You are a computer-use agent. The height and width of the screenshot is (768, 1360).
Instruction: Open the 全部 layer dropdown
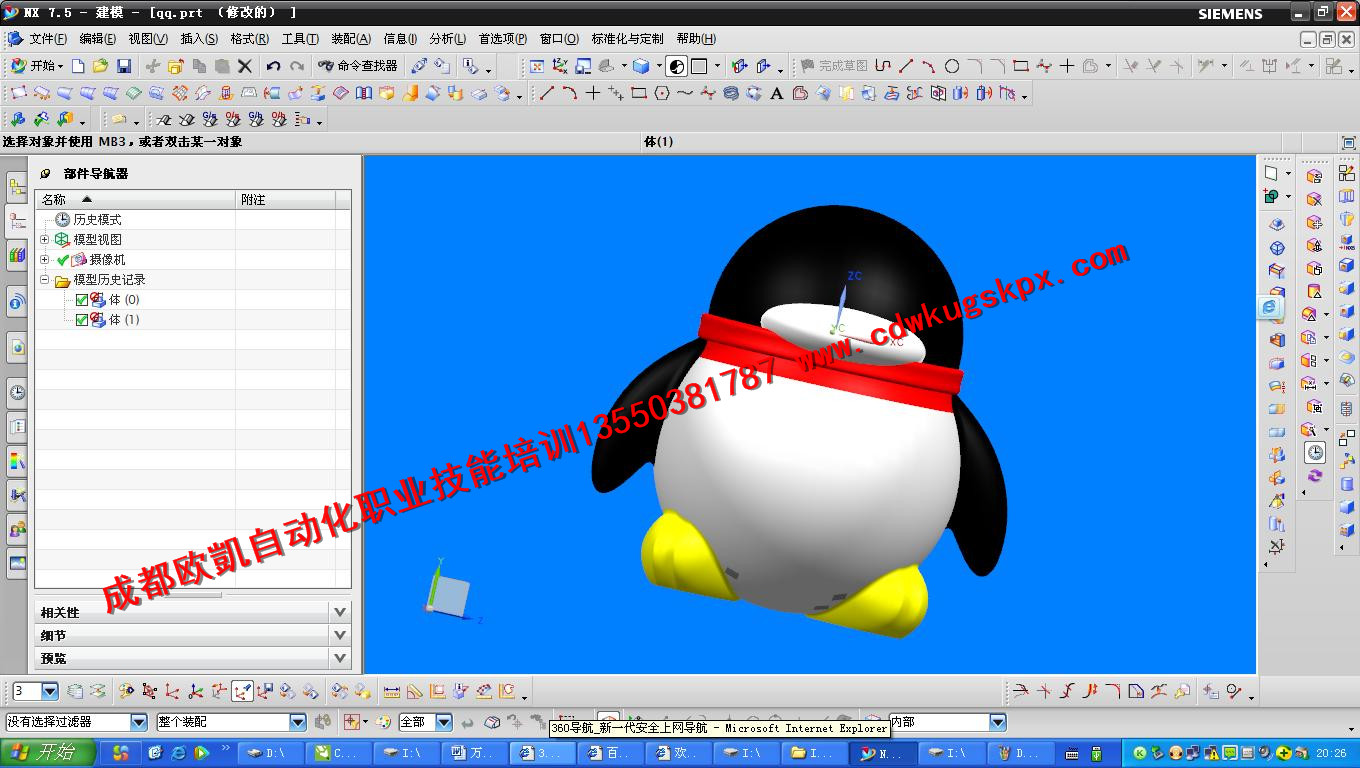coord(443,722)
